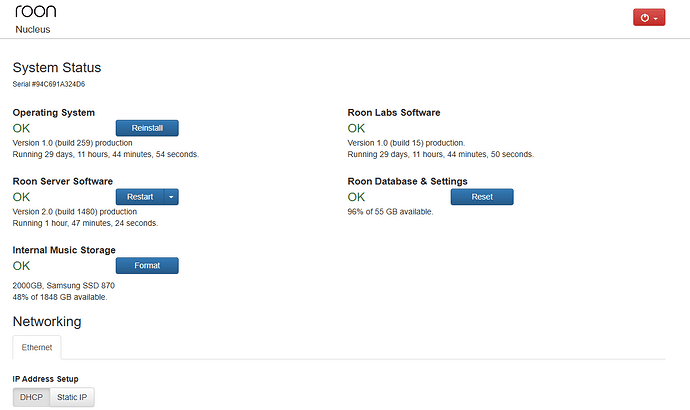The height and width of the screenshot is (410, 690).
Task: Reinstall the Operating System
Action: pyautogui.click(x=147, y=128)
